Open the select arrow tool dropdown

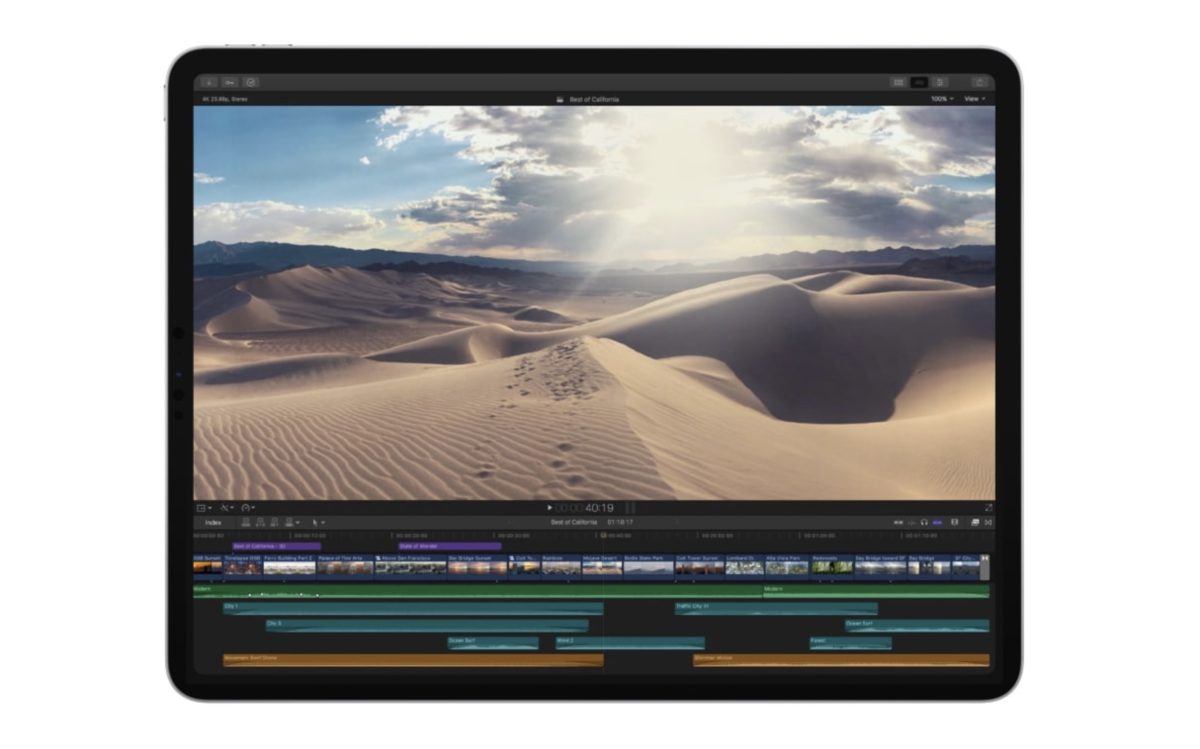coord(319,522)
